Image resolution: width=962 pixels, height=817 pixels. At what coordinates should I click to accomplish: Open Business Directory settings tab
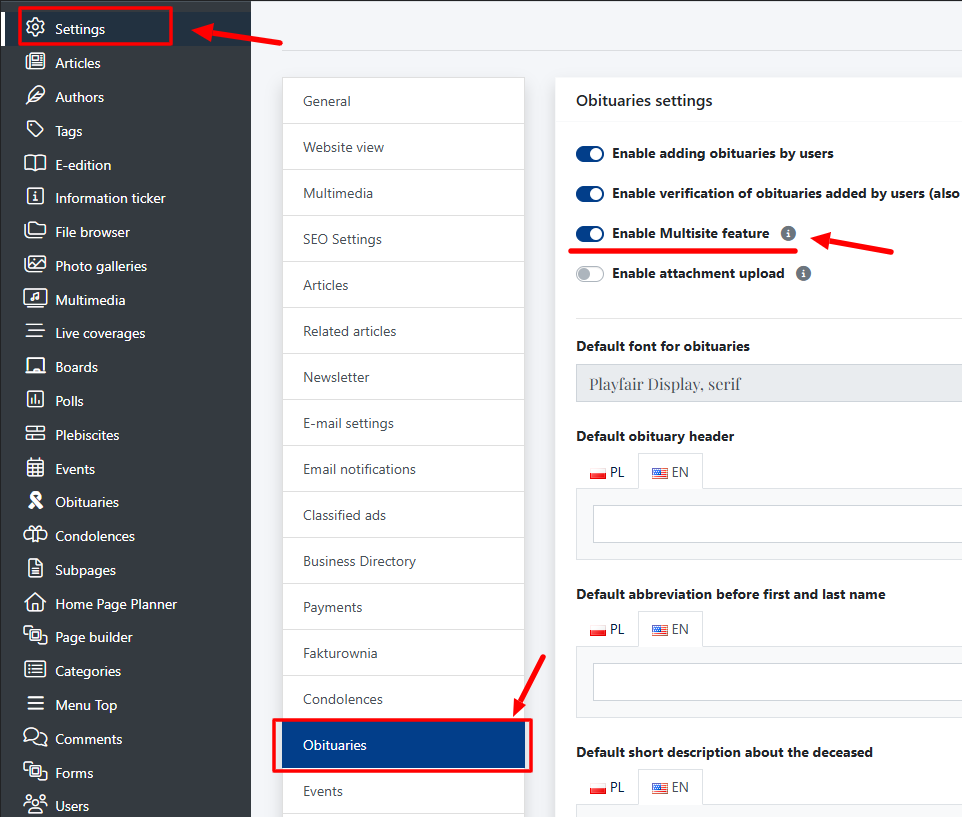pyautogui.click(x=403, y=561)
